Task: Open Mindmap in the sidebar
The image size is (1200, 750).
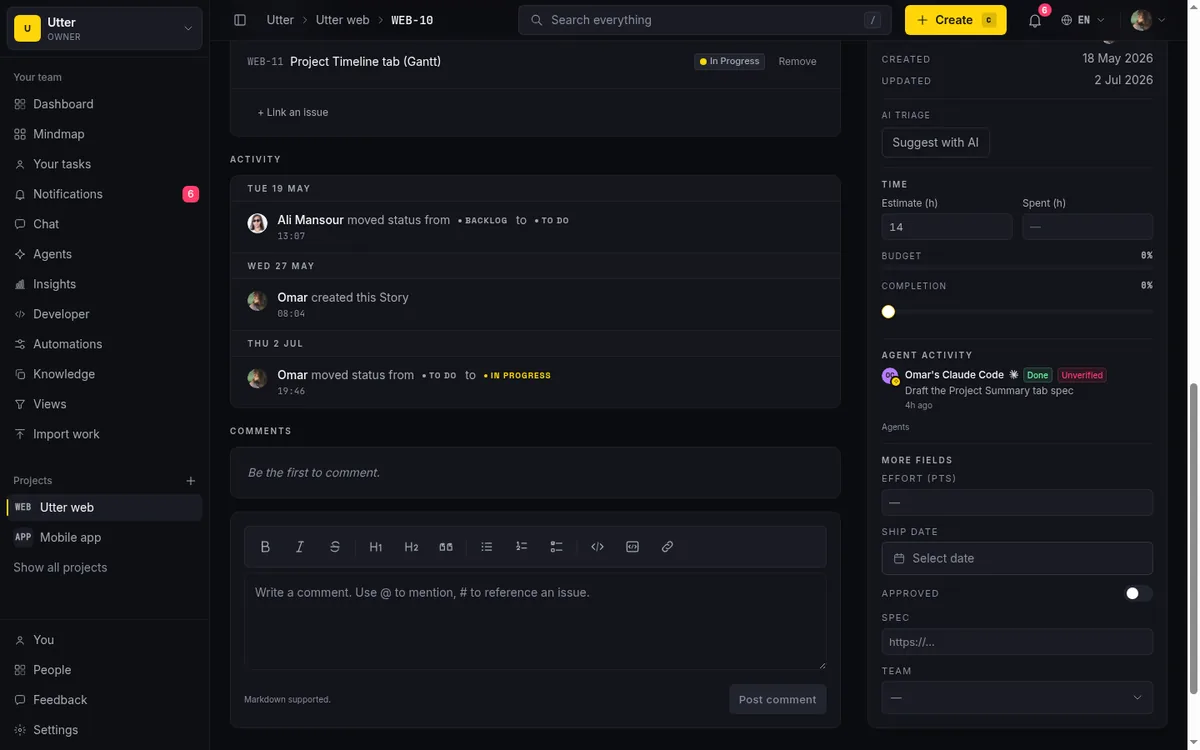Action: [x=104, y=134]
